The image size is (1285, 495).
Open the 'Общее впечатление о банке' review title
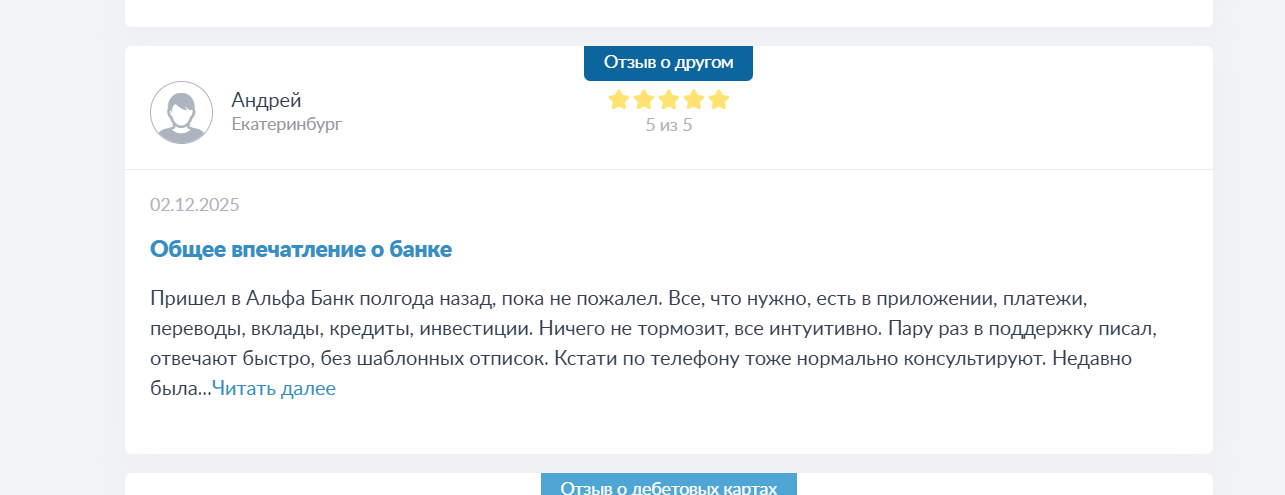(x=301, y=249)
